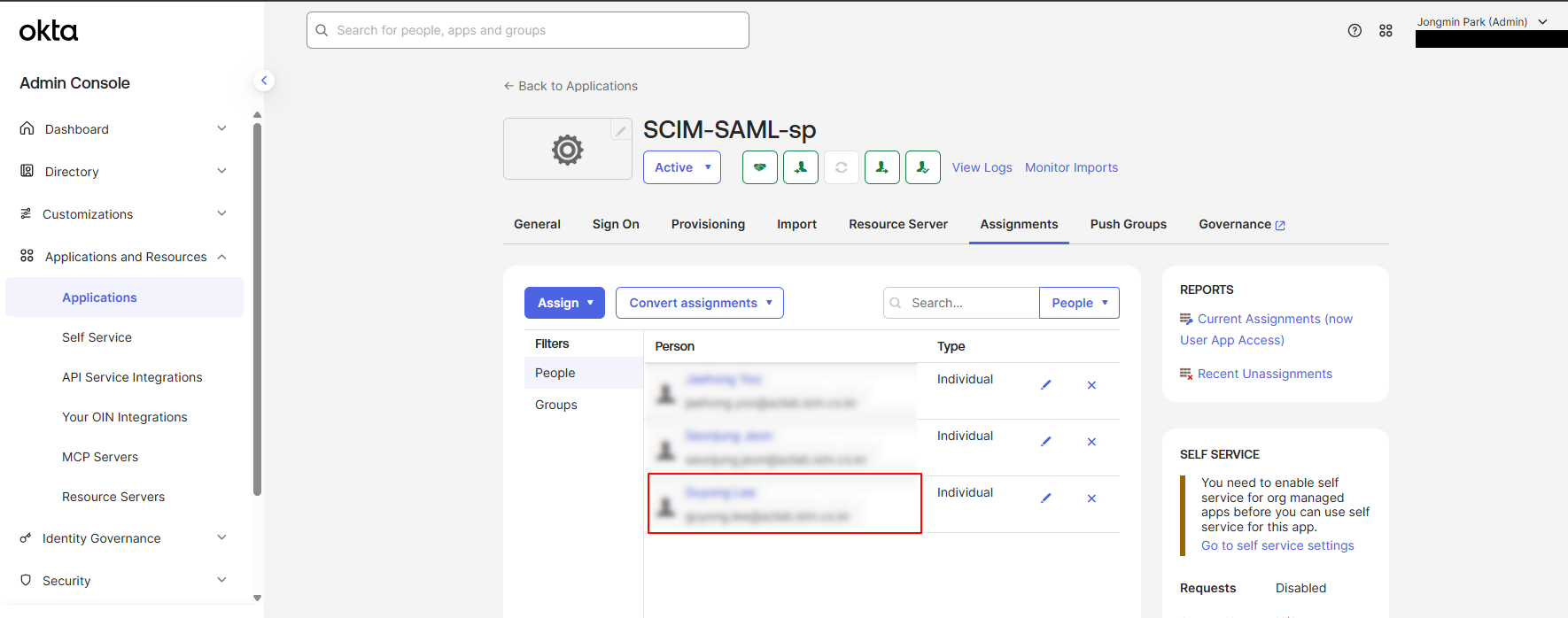
Task: Open the help question-mark icon
Action: coord(1355,31)
